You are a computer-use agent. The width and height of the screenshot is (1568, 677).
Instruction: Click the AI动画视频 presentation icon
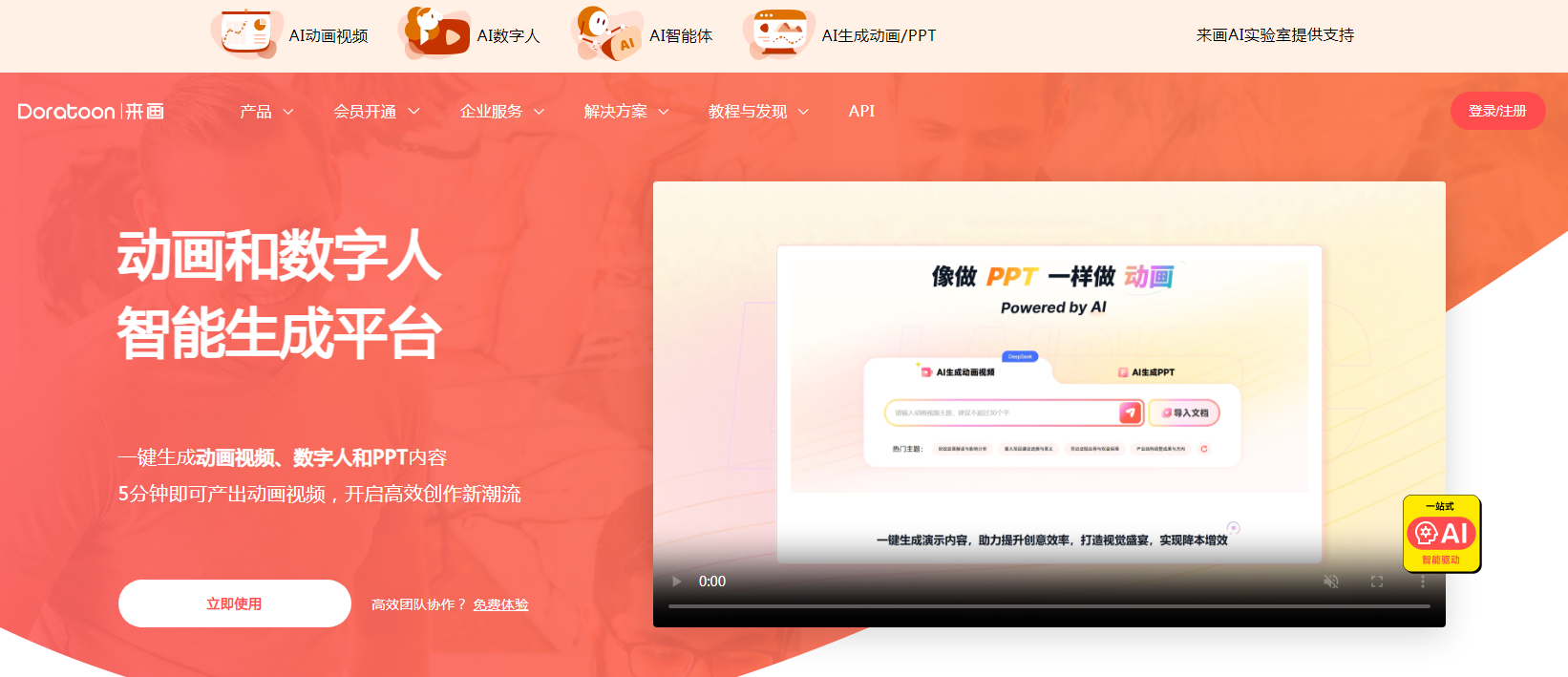[246, 33]
